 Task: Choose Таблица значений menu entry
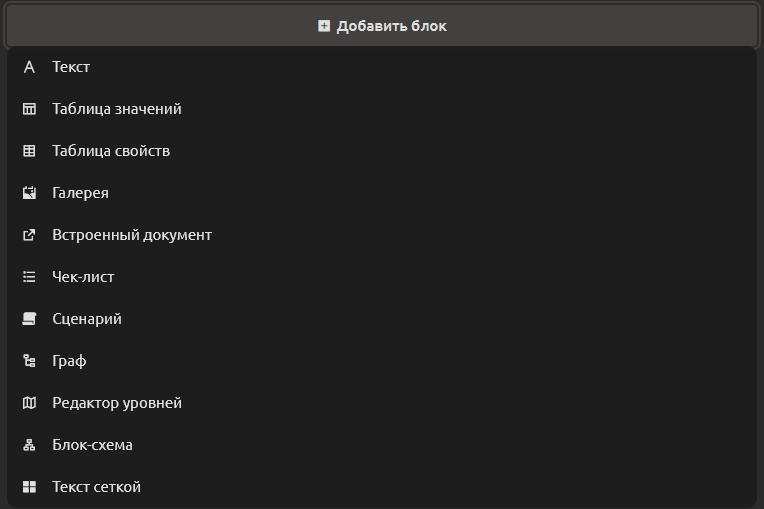tap(382, 109)
